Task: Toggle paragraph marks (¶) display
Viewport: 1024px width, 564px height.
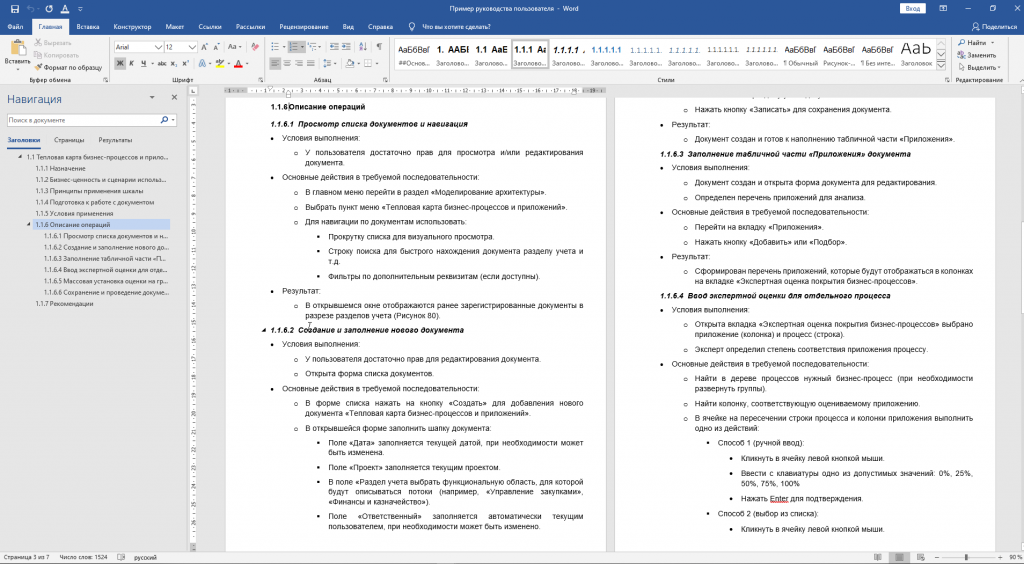Action: coord(379,47)
